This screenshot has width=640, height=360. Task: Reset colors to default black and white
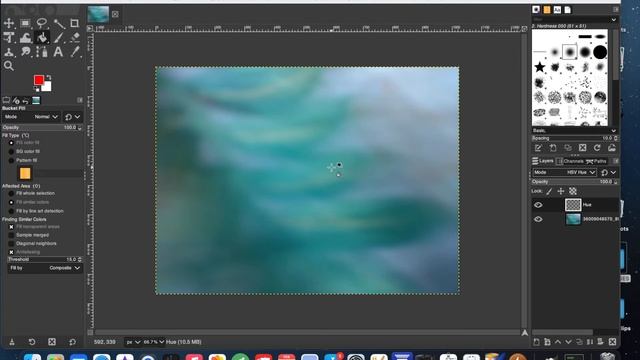pyautogui.click(x=36, y=89)
